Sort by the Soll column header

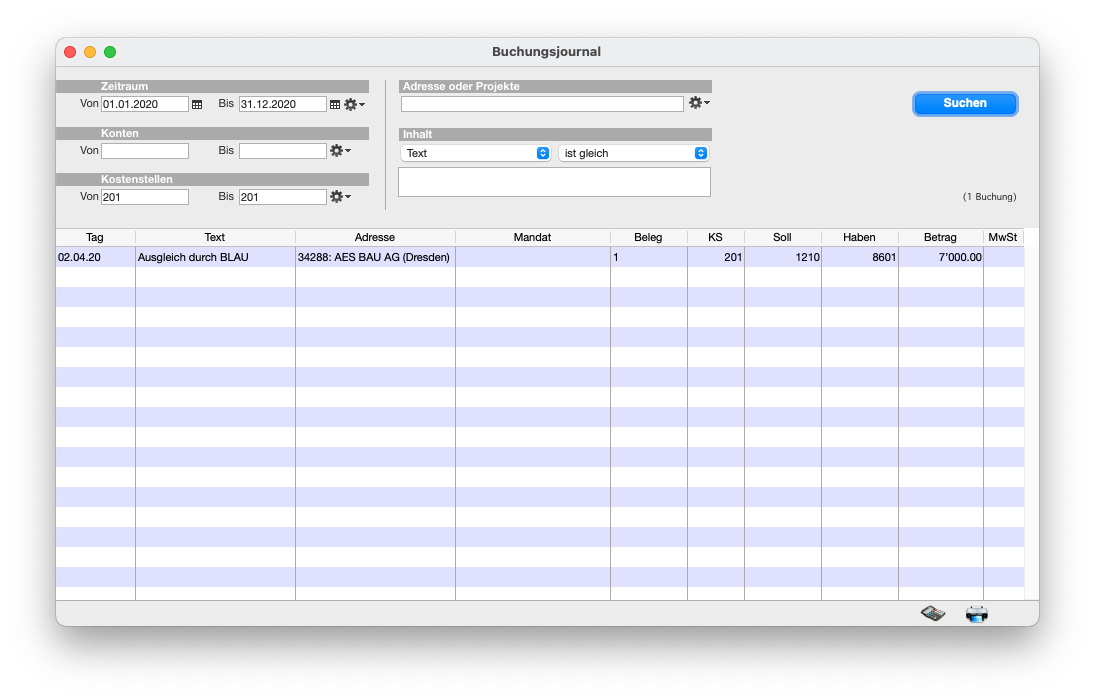pos(783,238)
